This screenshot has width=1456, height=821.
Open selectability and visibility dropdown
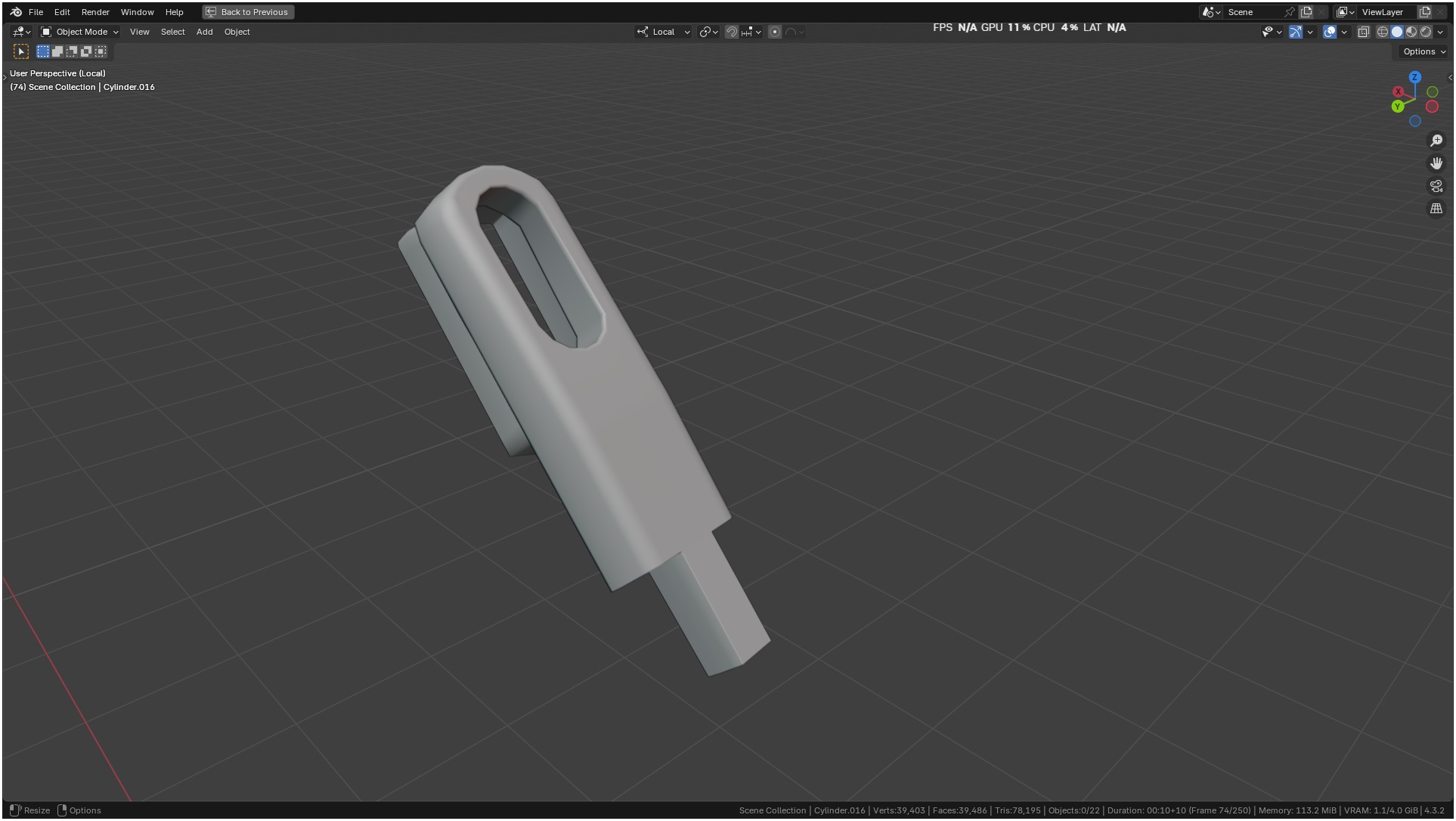click(x=1272, y=32)
